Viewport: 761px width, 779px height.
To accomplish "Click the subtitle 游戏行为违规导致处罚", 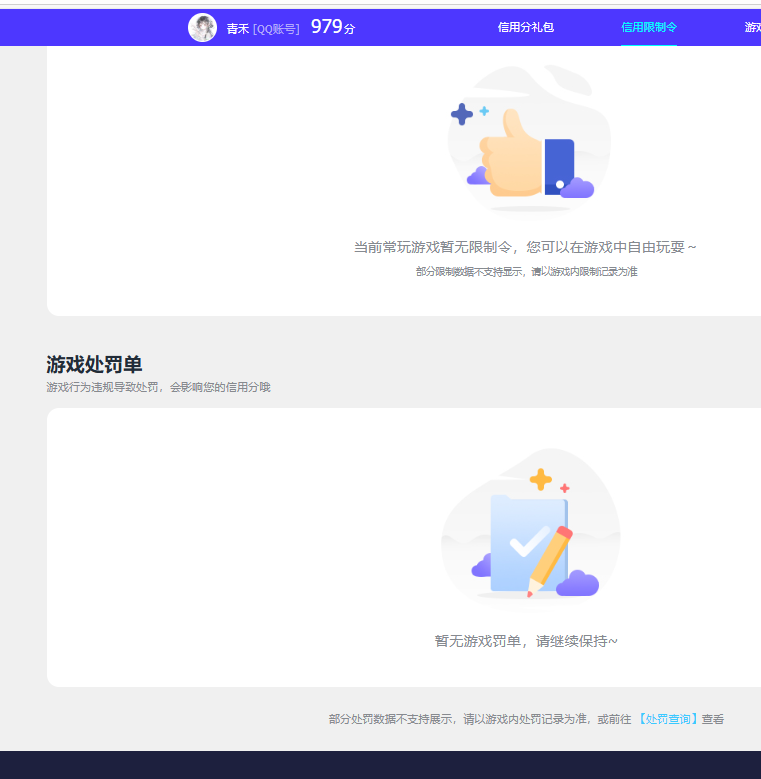I will tap(102, 387).
